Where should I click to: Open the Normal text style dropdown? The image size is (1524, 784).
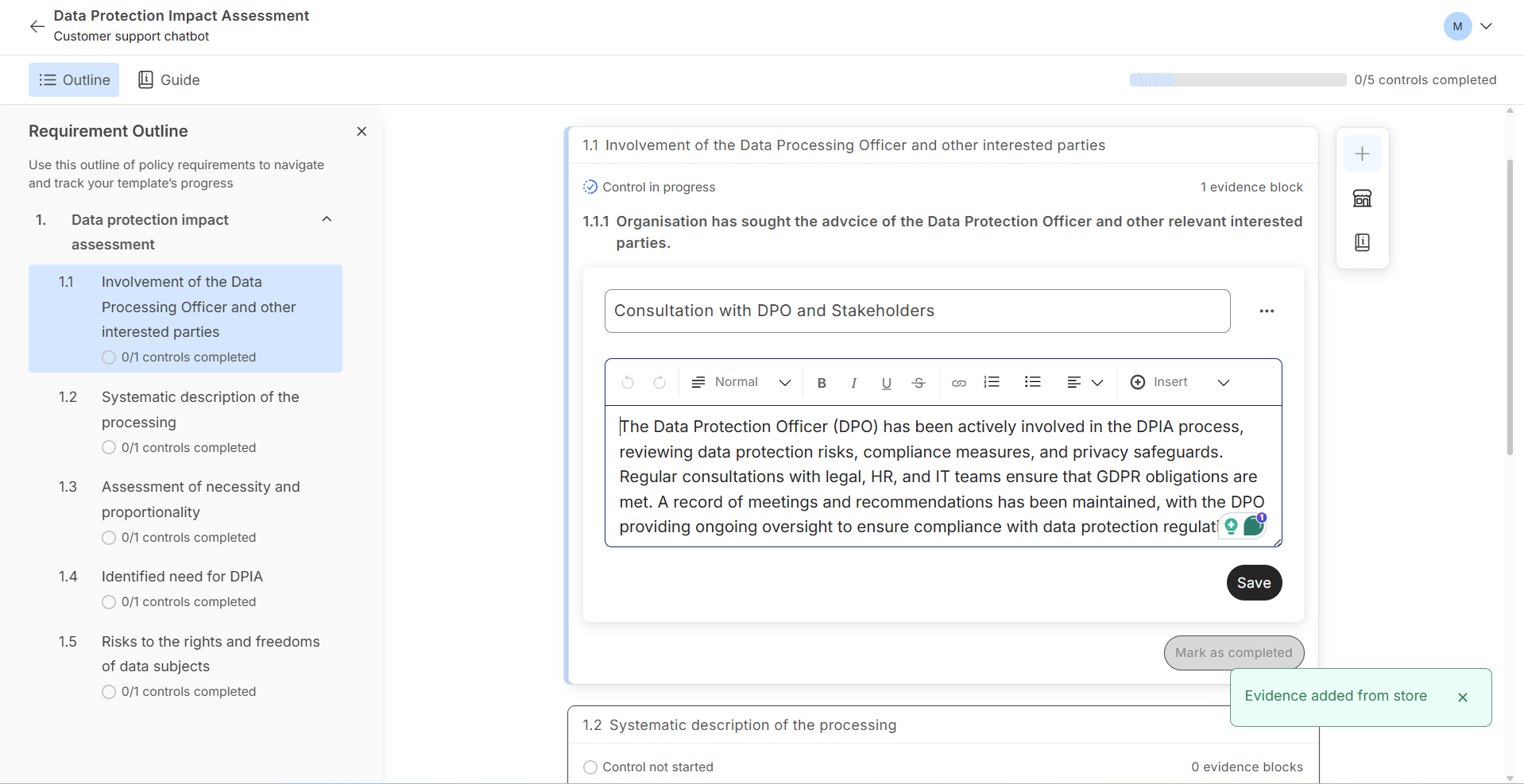point(741,382)
